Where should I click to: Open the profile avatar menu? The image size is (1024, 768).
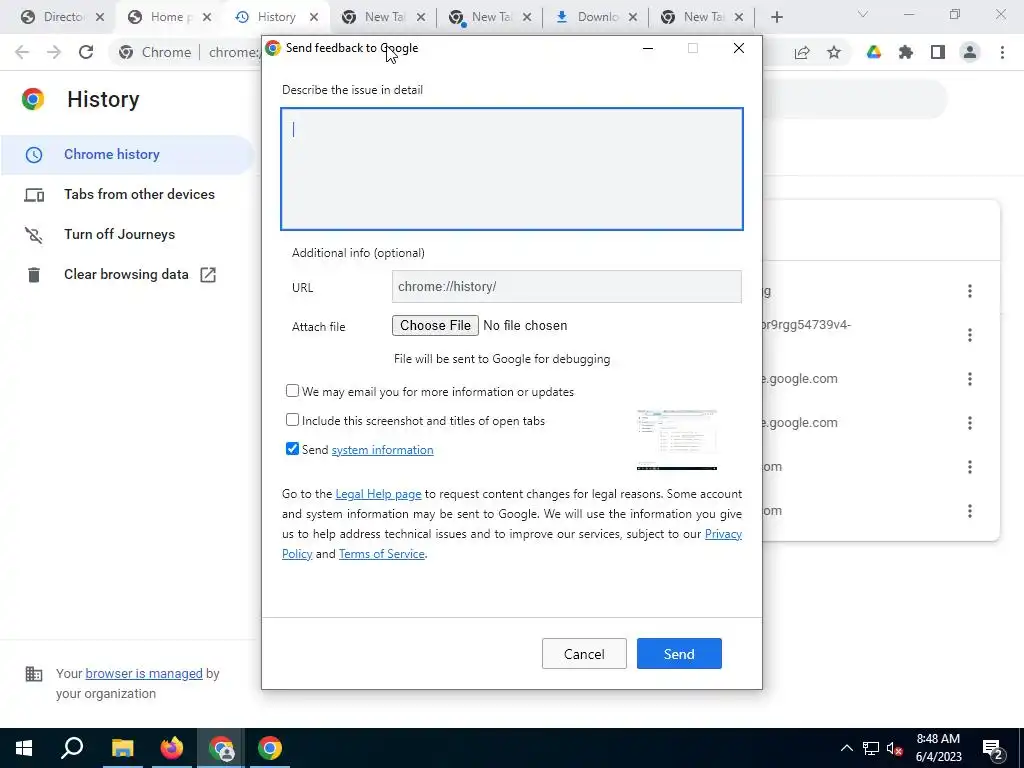pyautogui.click(x=970, y=52)
